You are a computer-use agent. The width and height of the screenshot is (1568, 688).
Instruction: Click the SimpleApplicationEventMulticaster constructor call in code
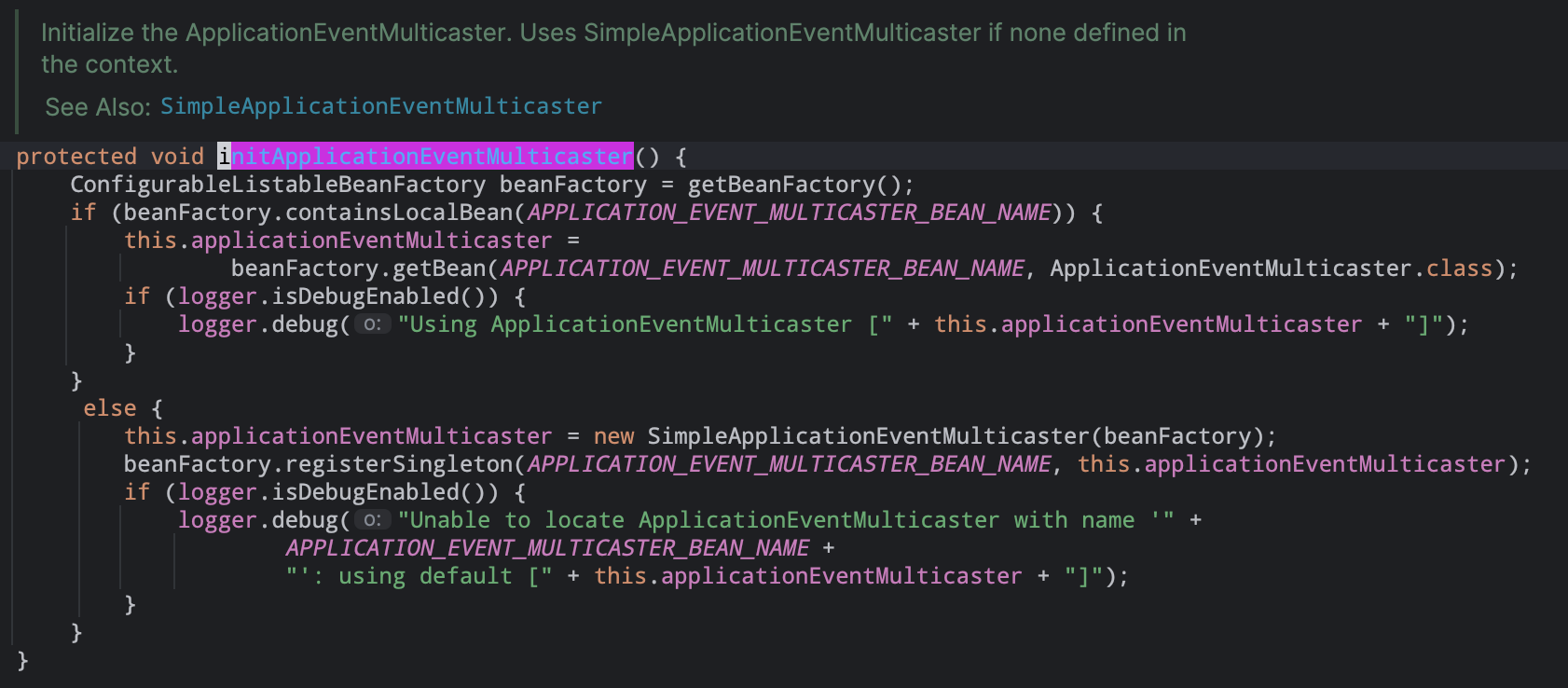(x=867, y=436)
